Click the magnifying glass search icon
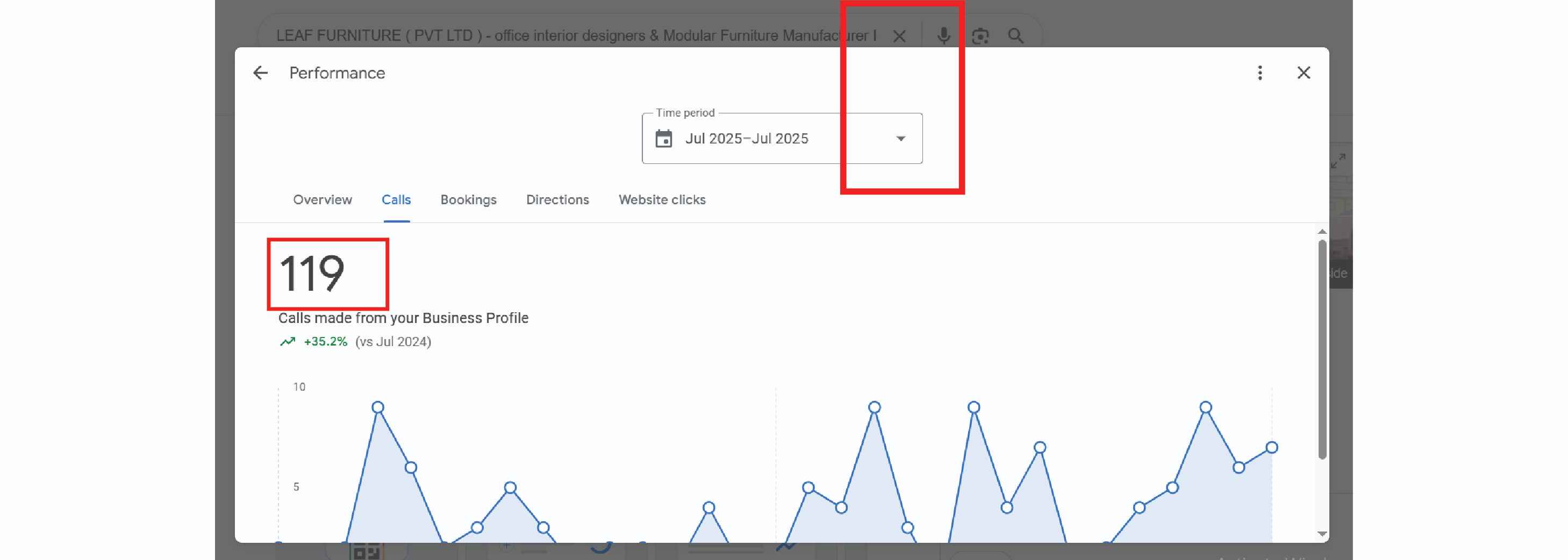The width and height of the screenshot is (1568, 560). click(x=1015, y=36)
